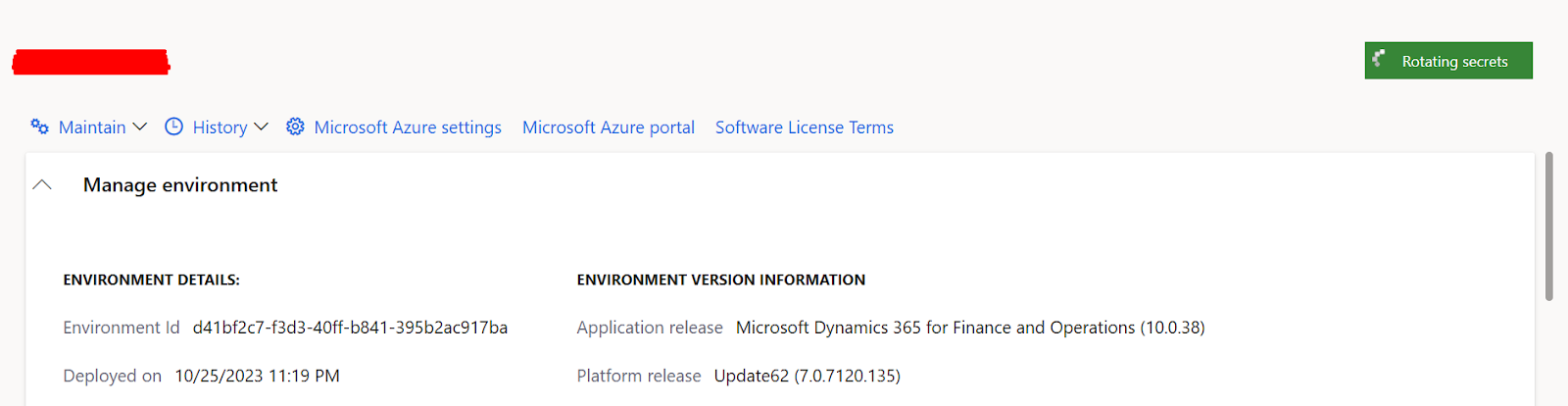Click the History clock icon

click(x=173, y=127)
